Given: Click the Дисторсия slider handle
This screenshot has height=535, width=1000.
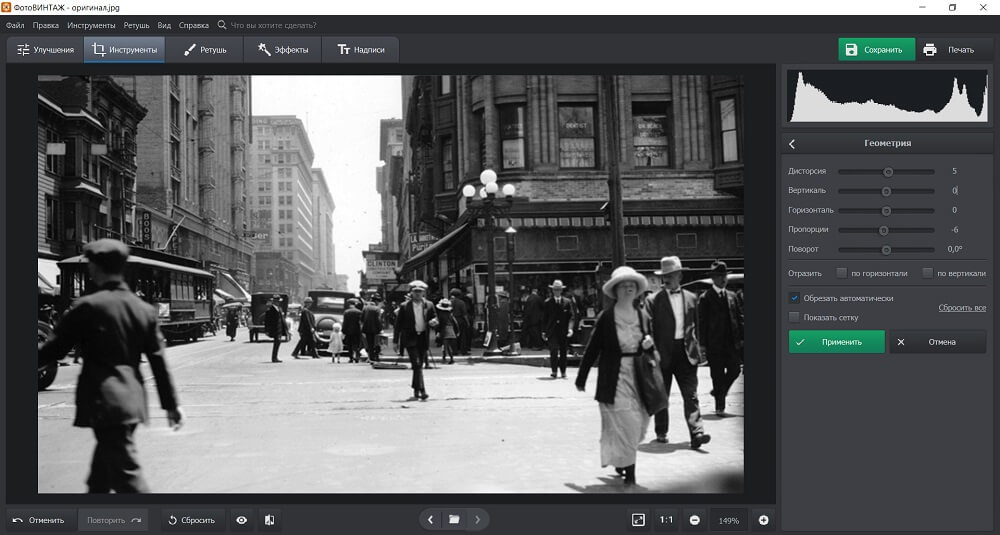Looking at the screenshot, I should click(888, 172).
